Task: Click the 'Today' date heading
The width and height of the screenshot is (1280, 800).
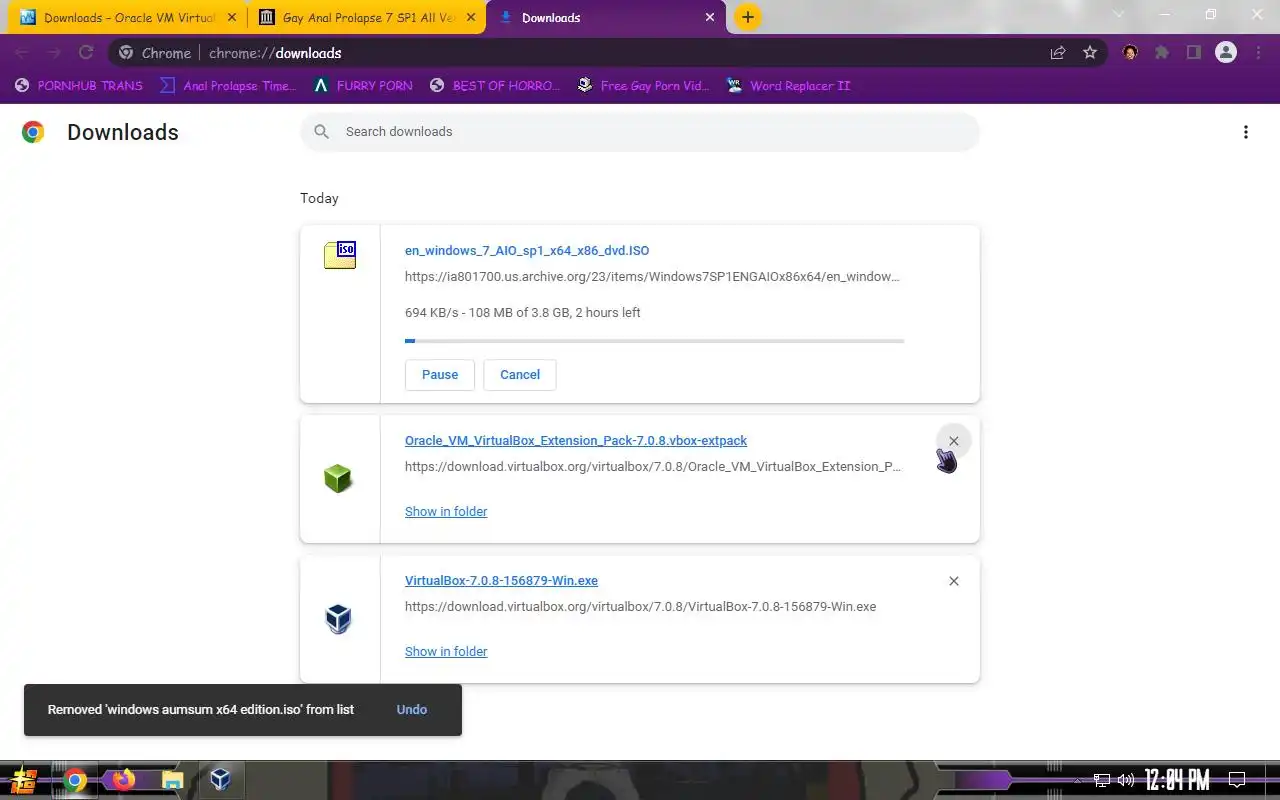Action: click(319, 198)
